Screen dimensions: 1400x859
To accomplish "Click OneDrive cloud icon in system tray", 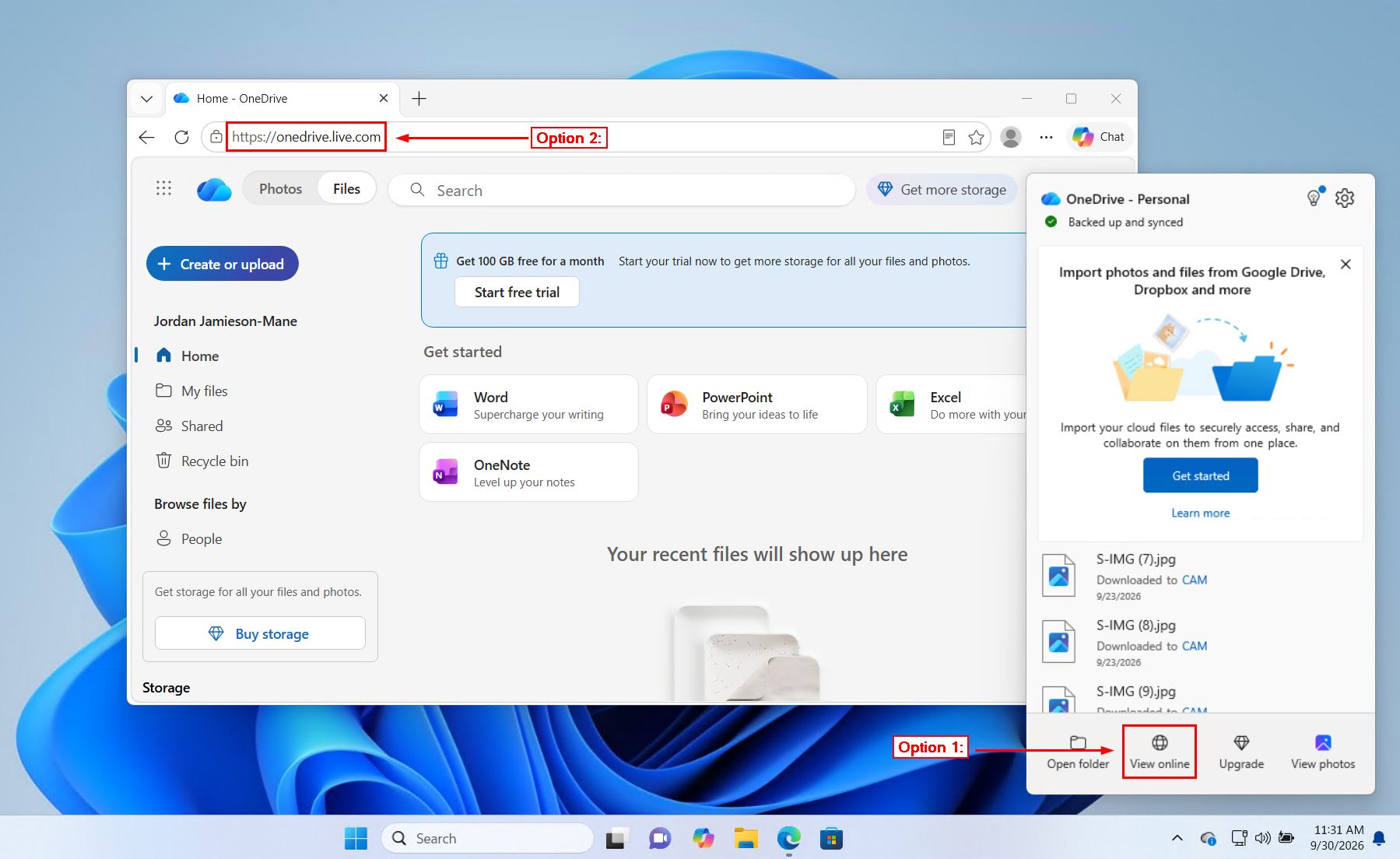I will click(1208, 838).
